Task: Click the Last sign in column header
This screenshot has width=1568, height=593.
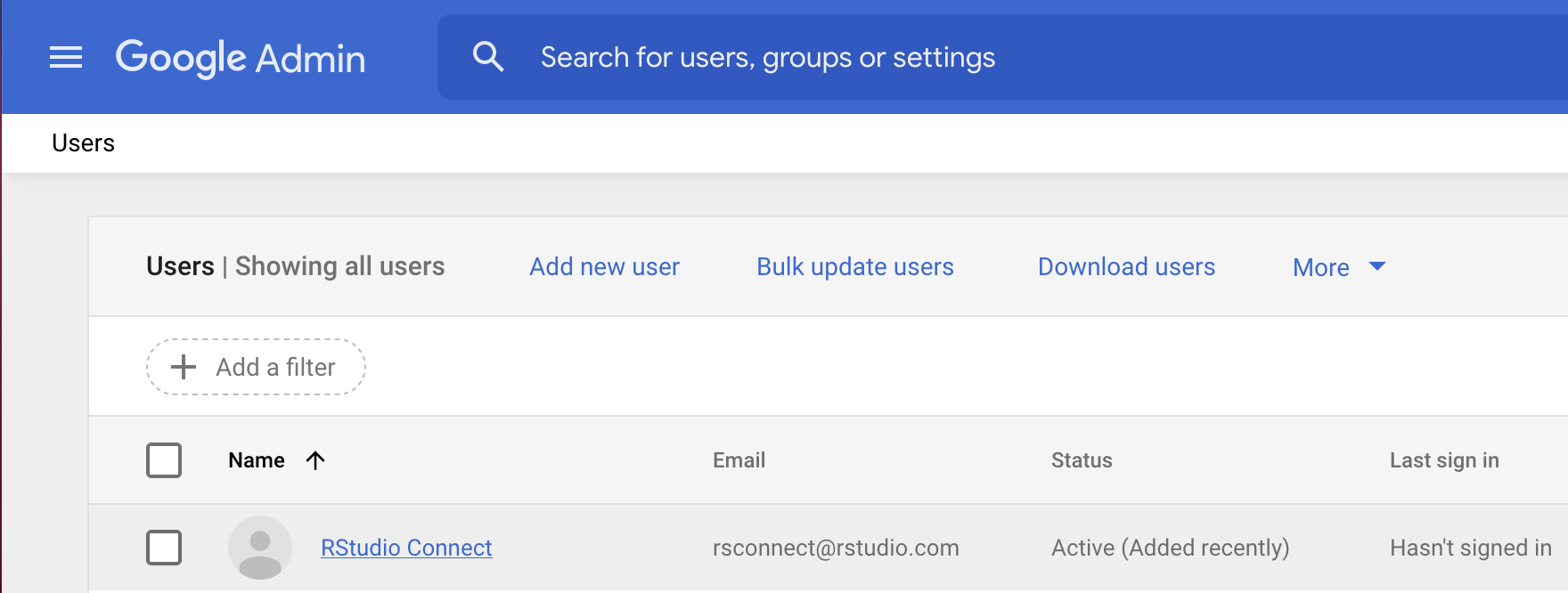Action: point(1444,460)
